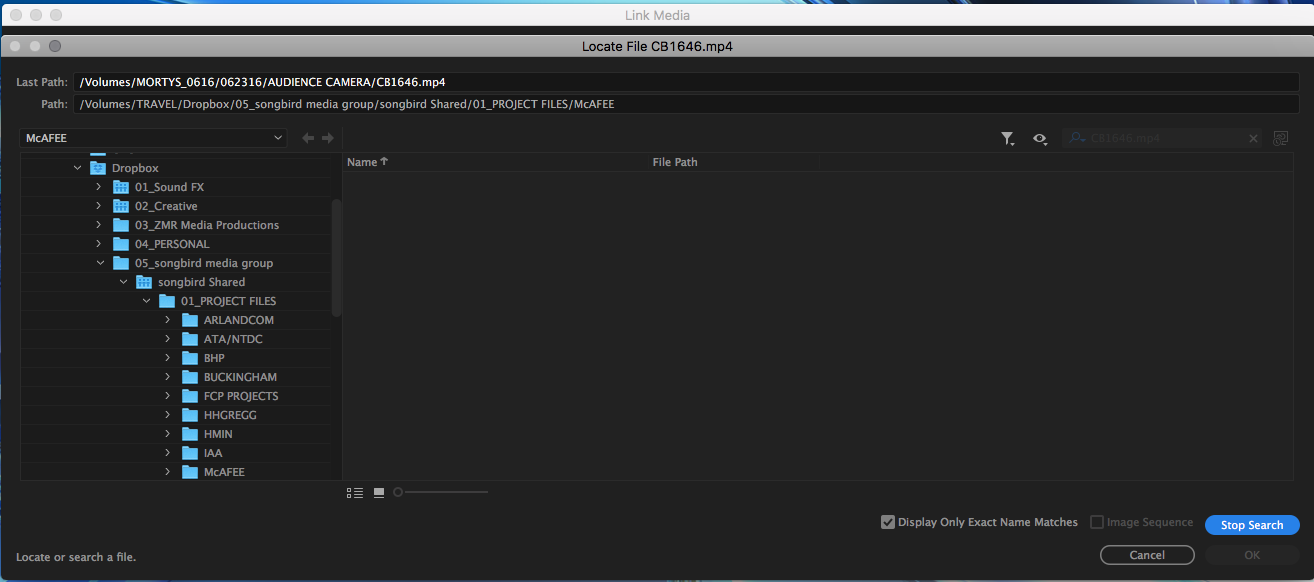
Task: Click the 05_songbird media group folder icon
Action: [x=121, y=263]
